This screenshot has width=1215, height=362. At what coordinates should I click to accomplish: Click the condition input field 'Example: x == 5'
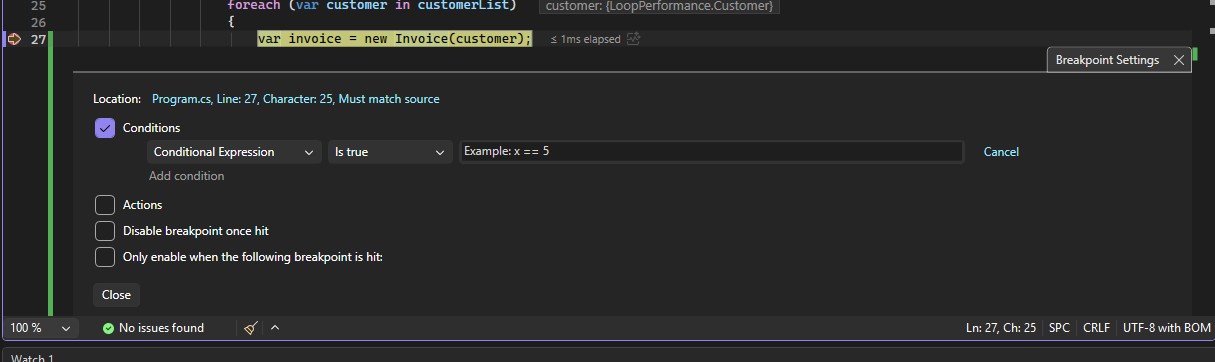[x=711, y=152]
